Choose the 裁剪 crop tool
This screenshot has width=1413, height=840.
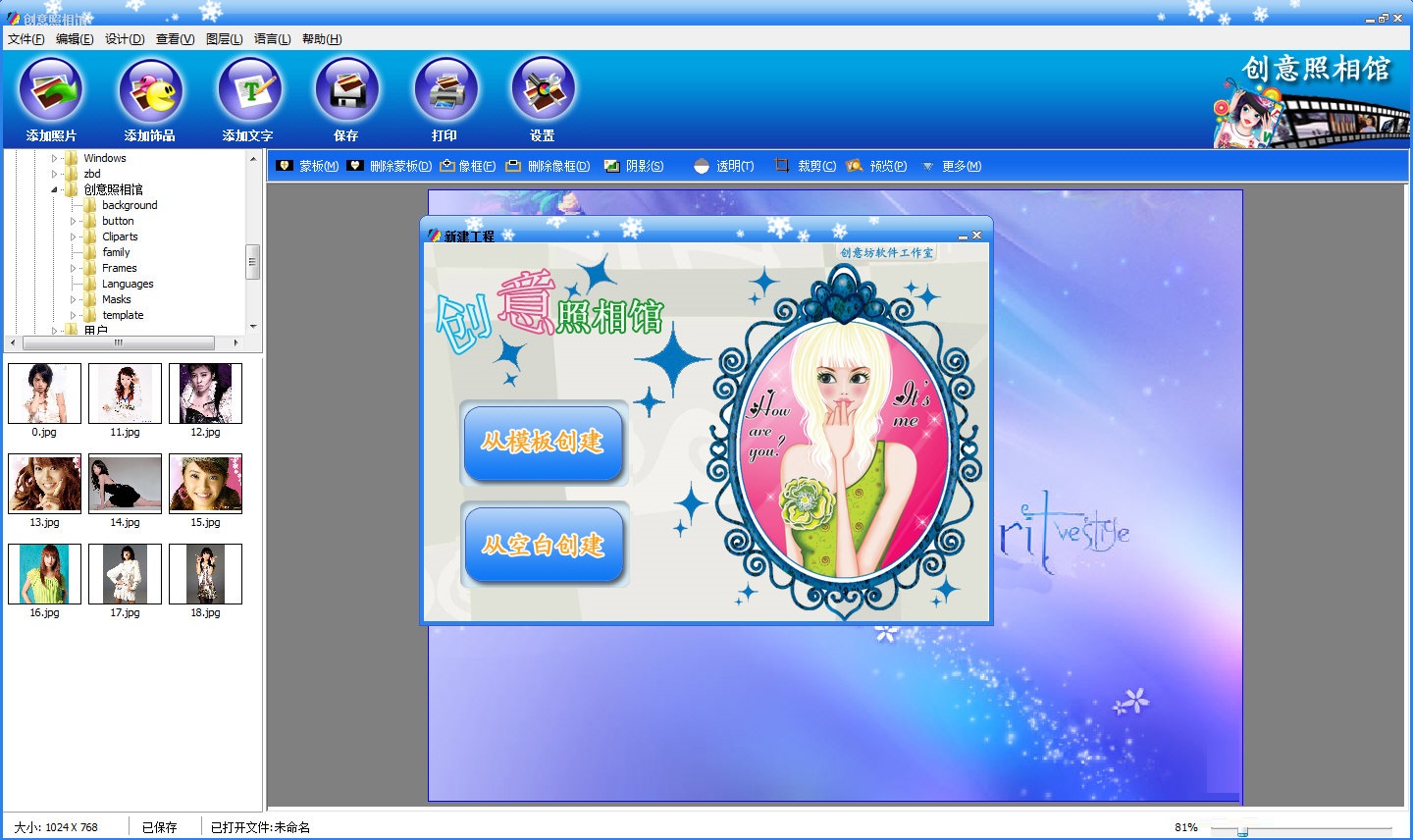pos(805,166)
